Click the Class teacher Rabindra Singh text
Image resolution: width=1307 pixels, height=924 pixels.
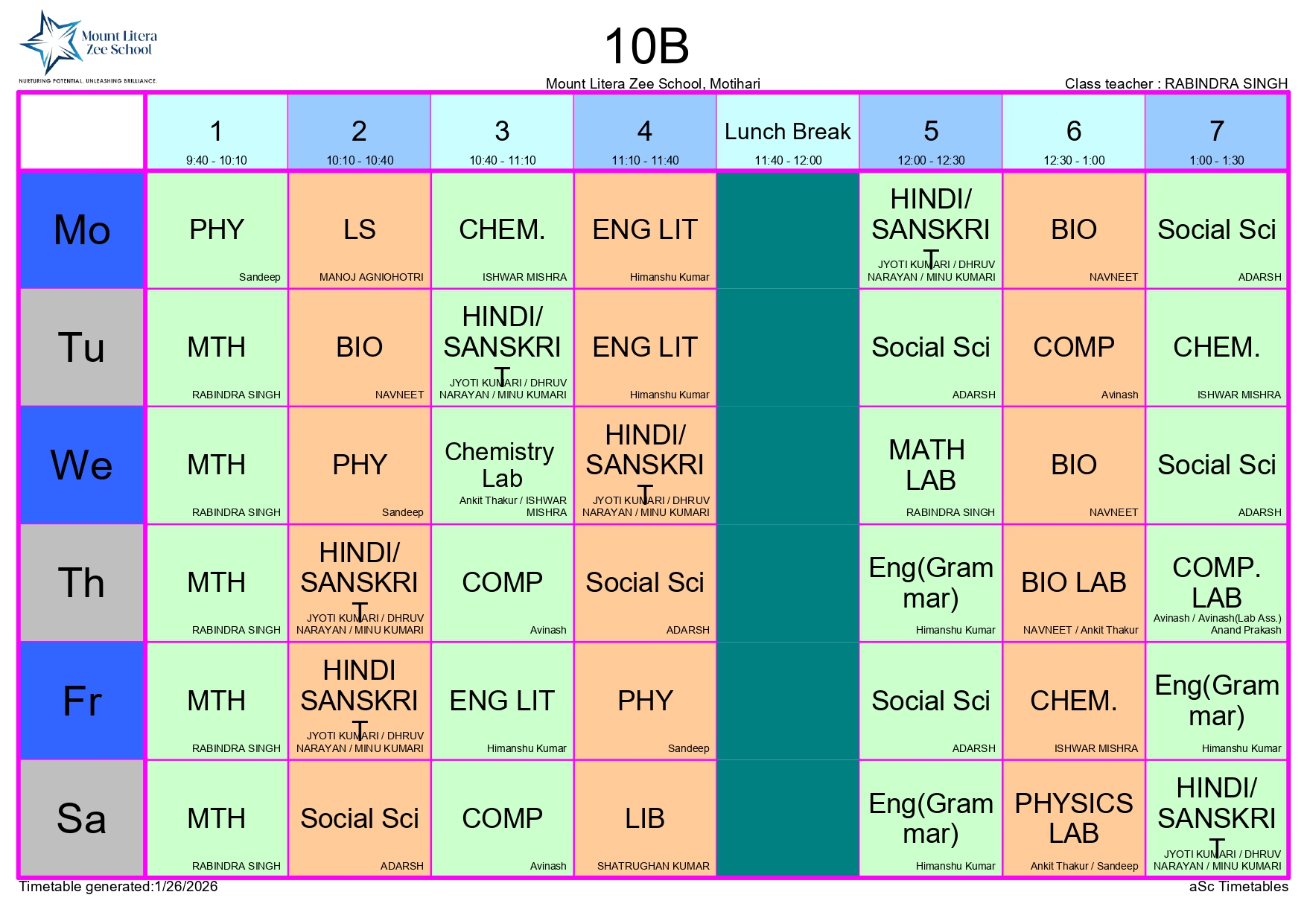pos(1175,83)
